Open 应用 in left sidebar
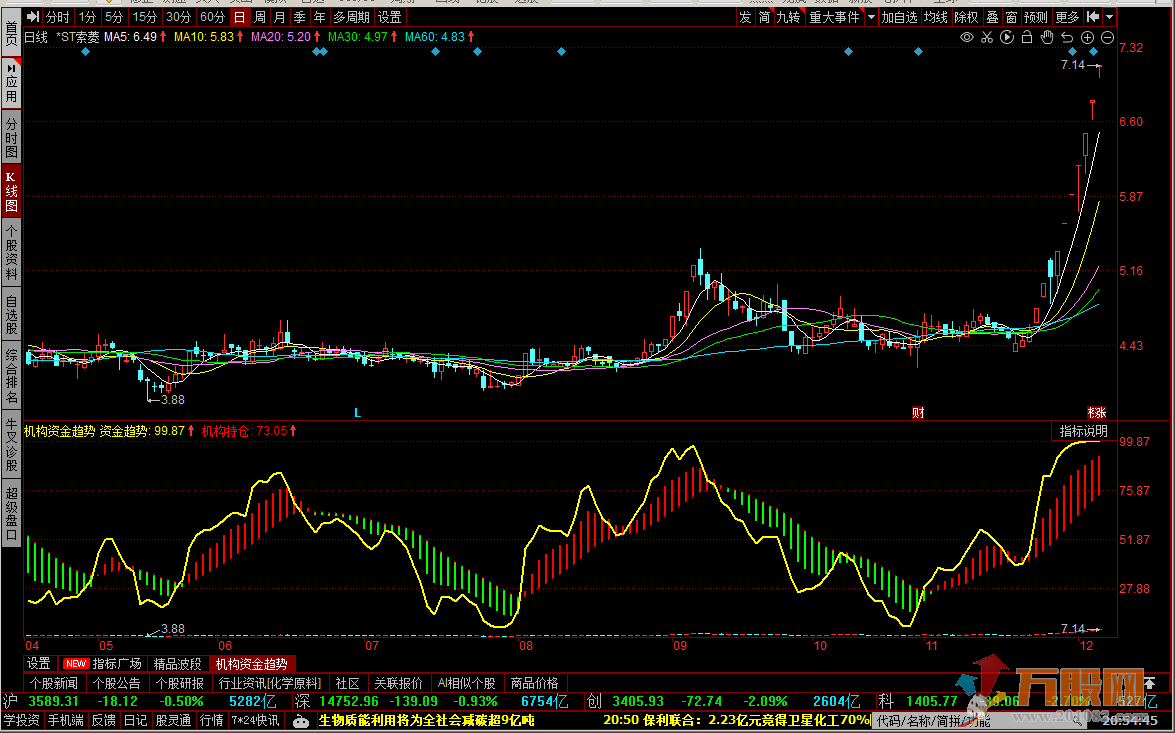1175x733 pixels. click(11, 82)
